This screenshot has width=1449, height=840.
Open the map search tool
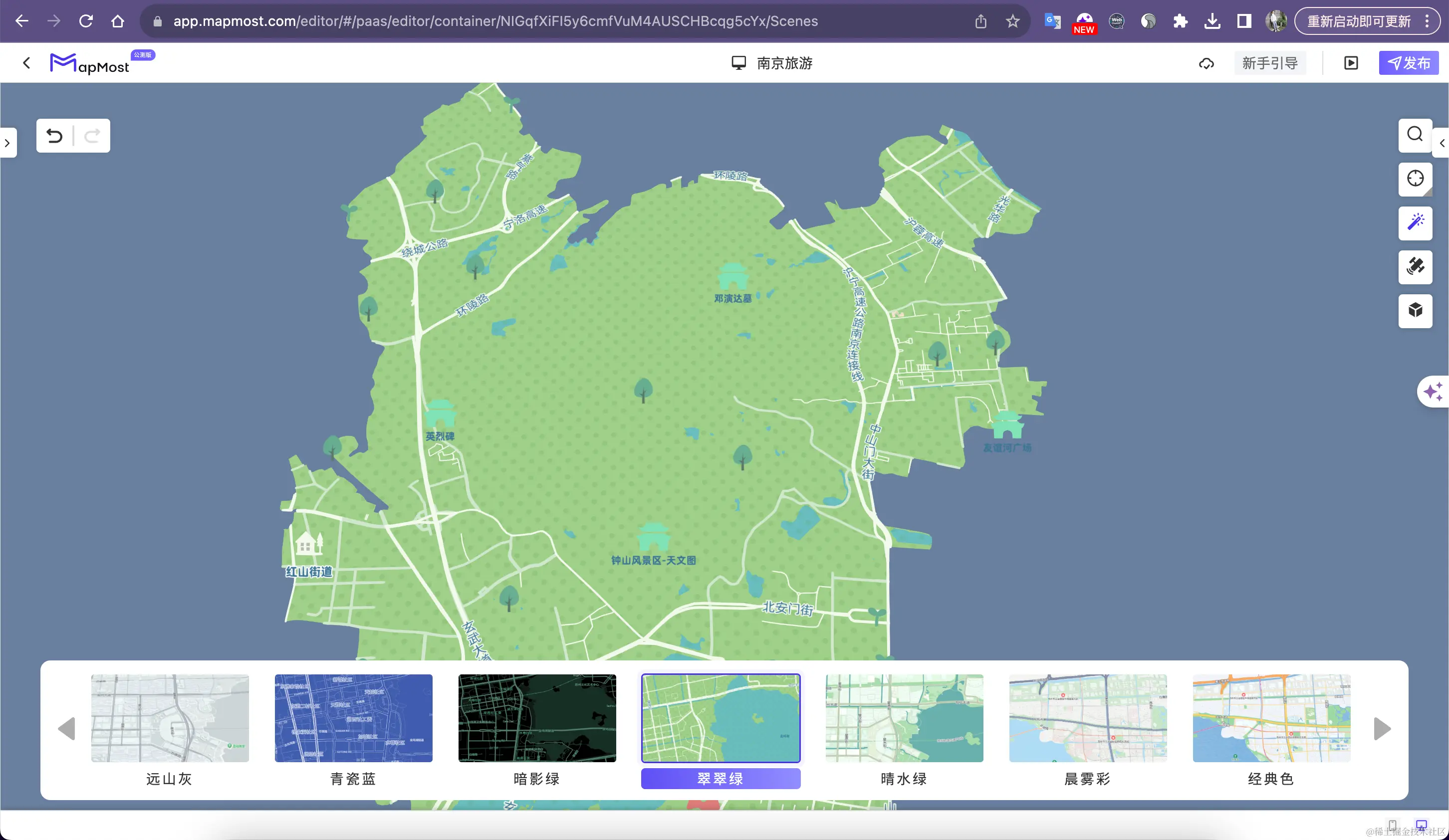coord(1415,135)
